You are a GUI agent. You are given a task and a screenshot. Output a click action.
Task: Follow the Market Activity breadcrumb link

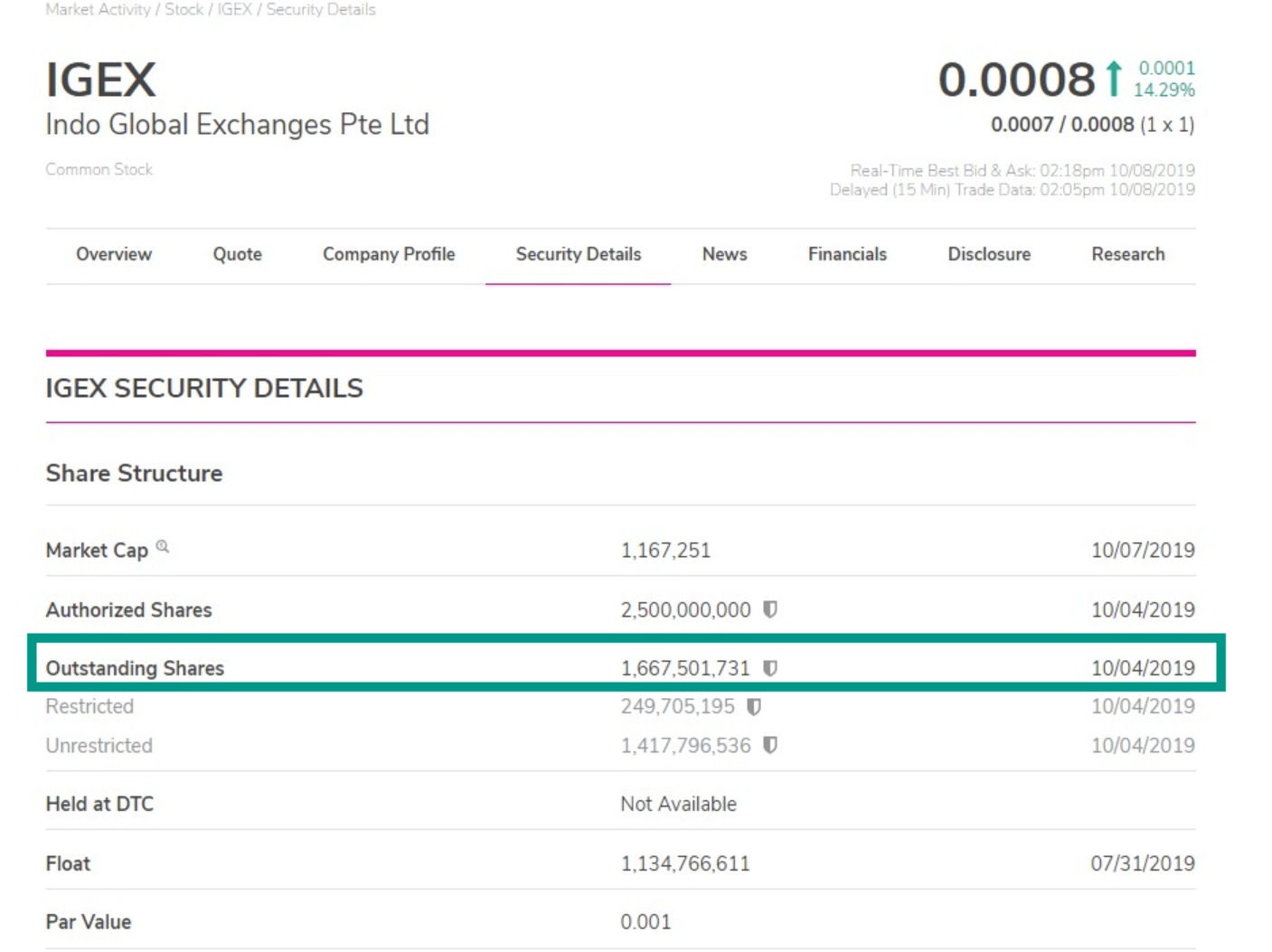98,9
